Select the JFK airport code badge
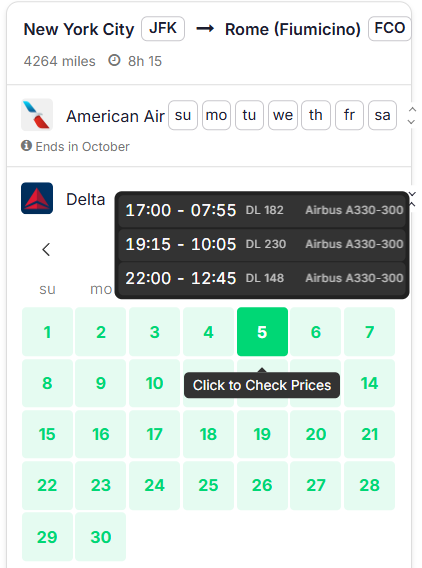 (x=163, y=28)
